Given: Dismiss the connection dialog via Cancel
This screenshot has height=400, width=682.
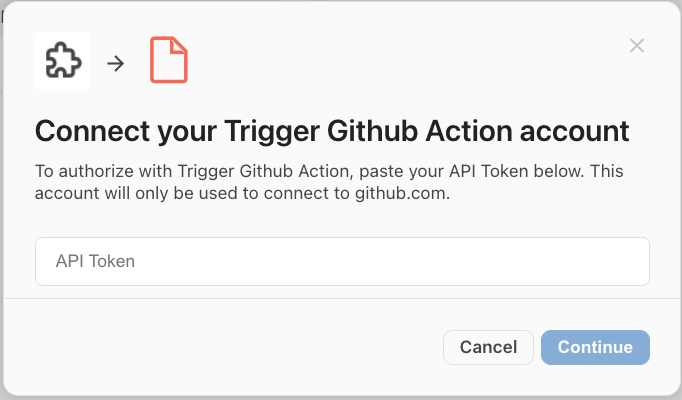Looking at the screenshot, I should pos(488,347).
